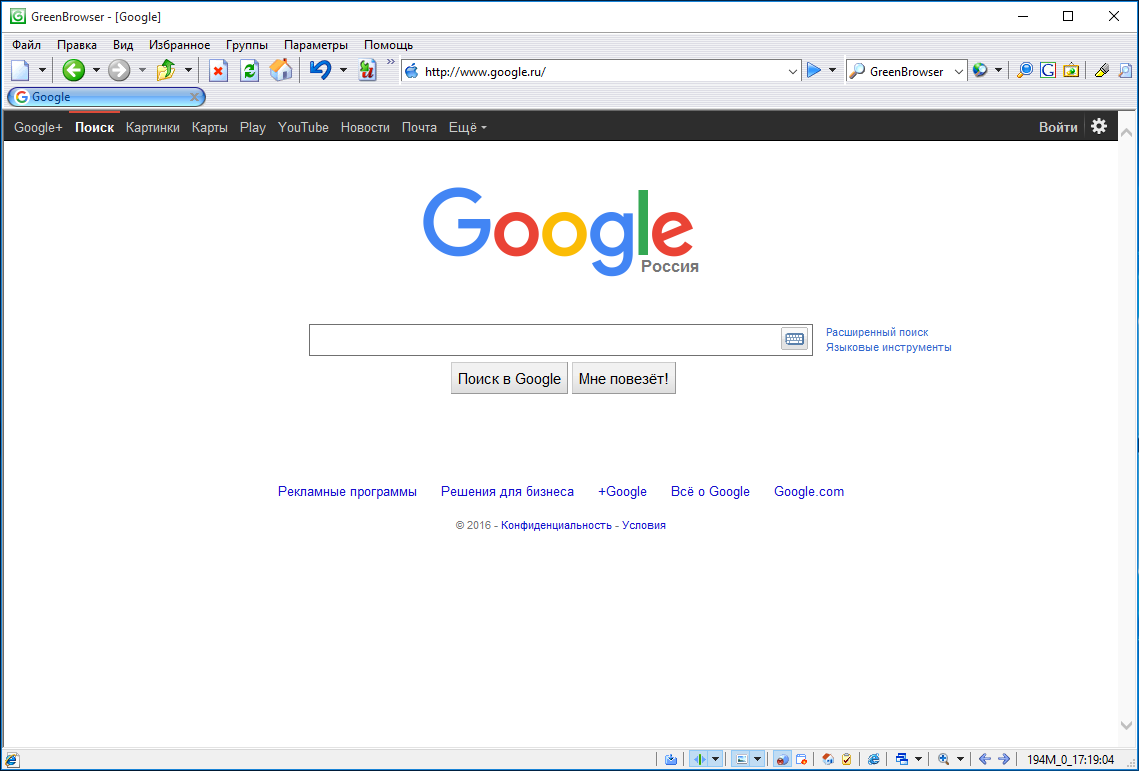Open the Конфиденциальность link

point(556,525)
